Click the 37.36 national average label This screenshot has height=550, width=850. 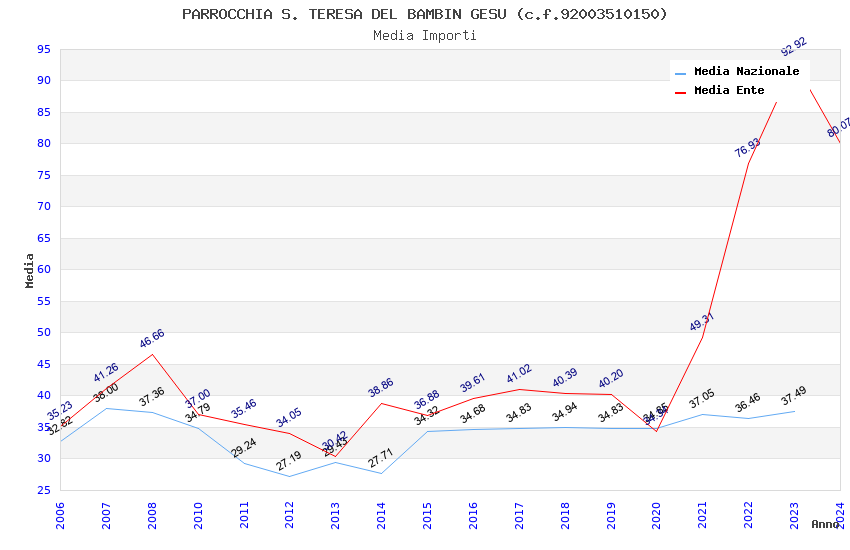point(152,397)
